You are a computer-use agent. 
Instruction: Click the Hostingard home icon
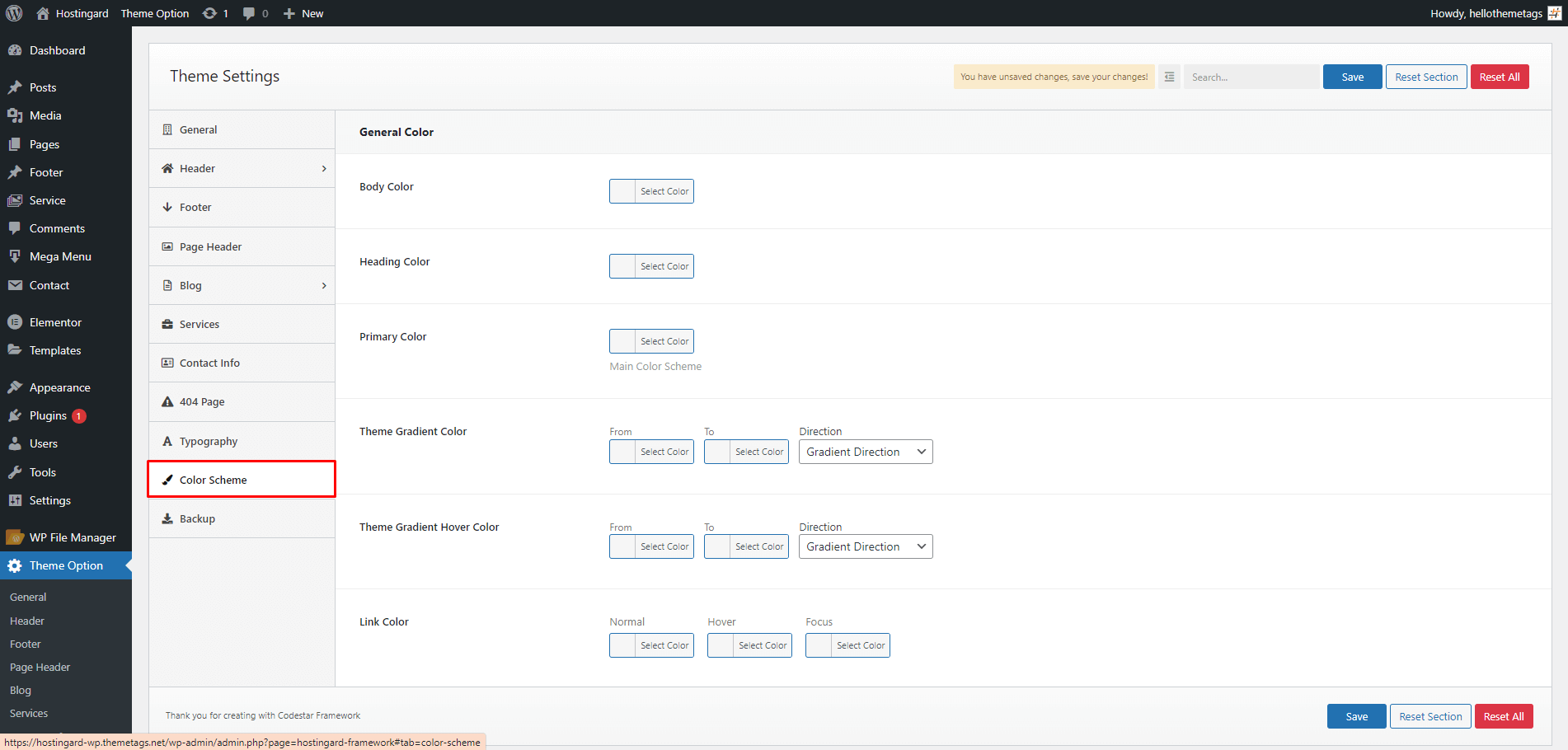[43, 13]
